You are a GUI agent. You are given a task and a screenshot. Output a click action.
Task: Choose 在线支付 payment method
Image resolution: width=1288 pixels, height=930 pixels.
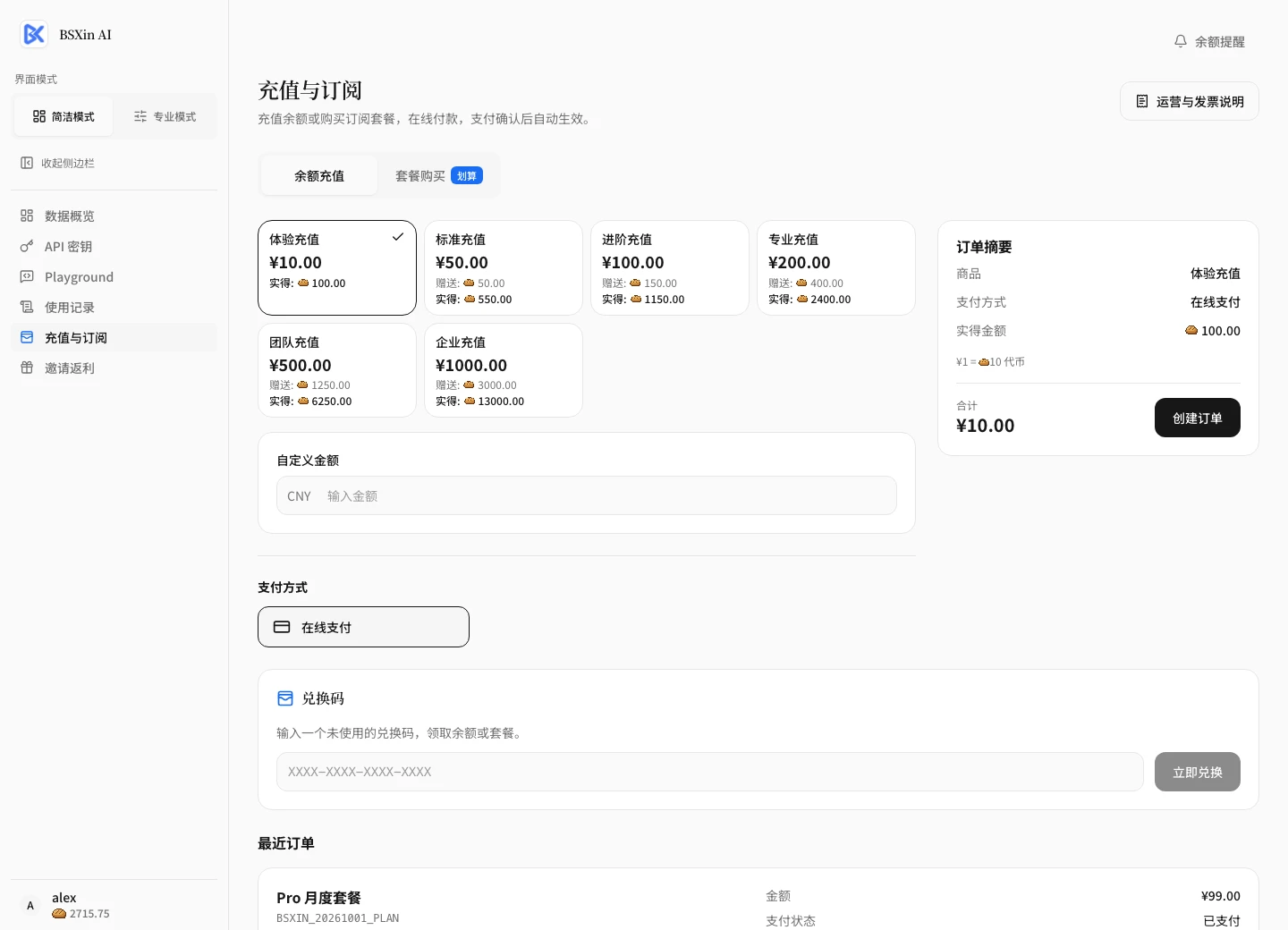[363, 627]
